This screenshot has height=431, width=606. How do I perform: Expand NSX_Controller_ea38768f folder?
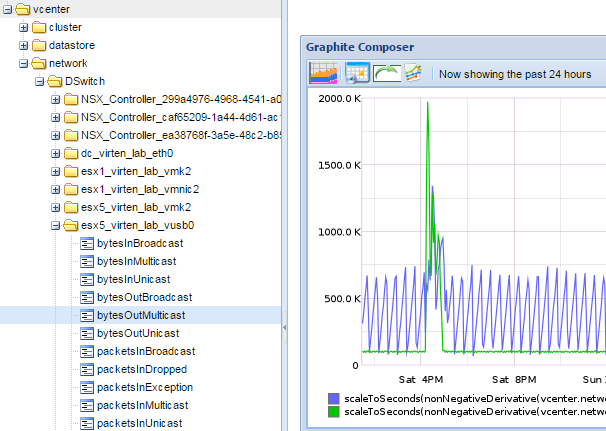coord(56,135)
